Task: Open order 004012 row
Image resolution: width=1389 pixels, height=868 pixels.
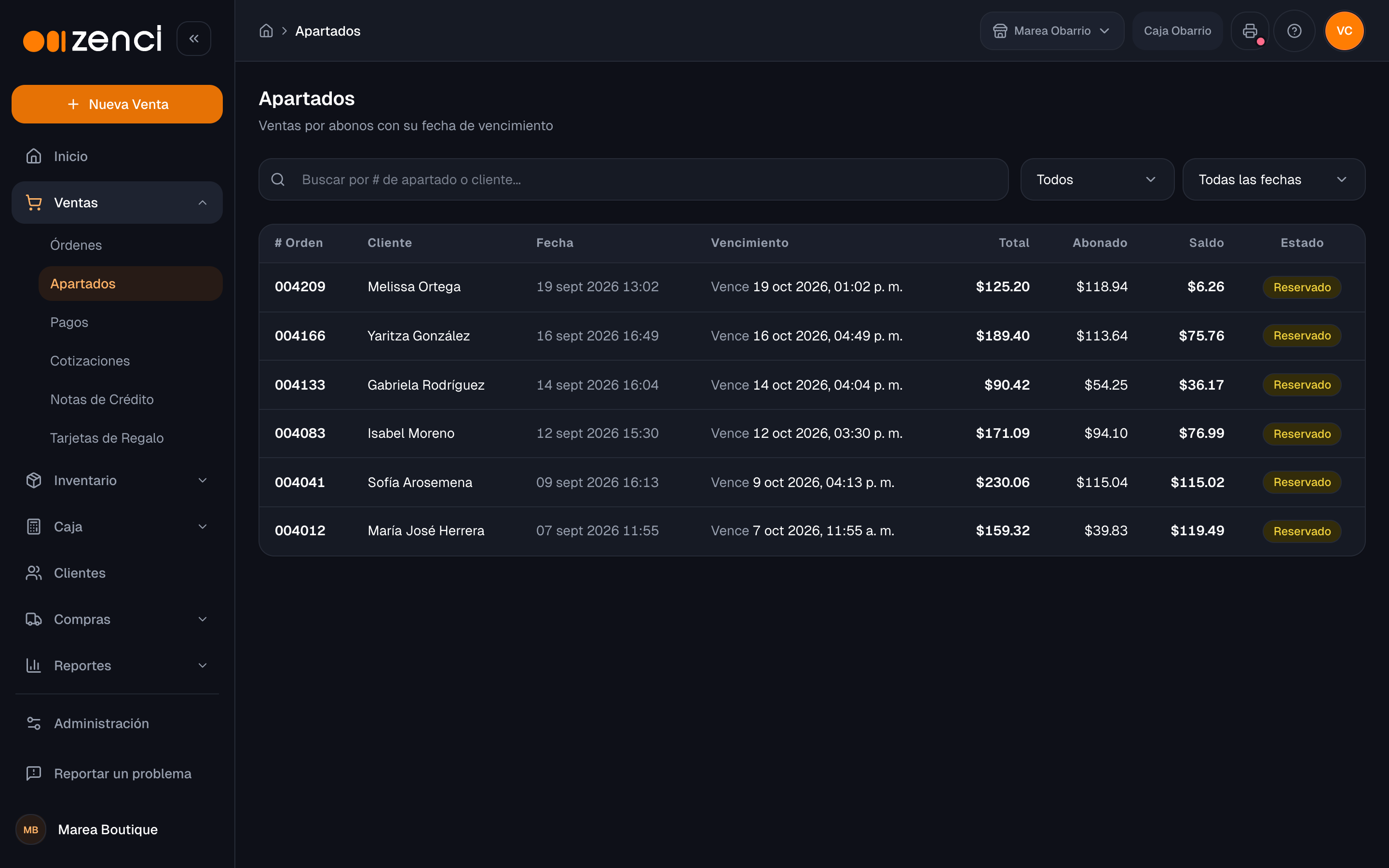Action: [x=812, y=531]
